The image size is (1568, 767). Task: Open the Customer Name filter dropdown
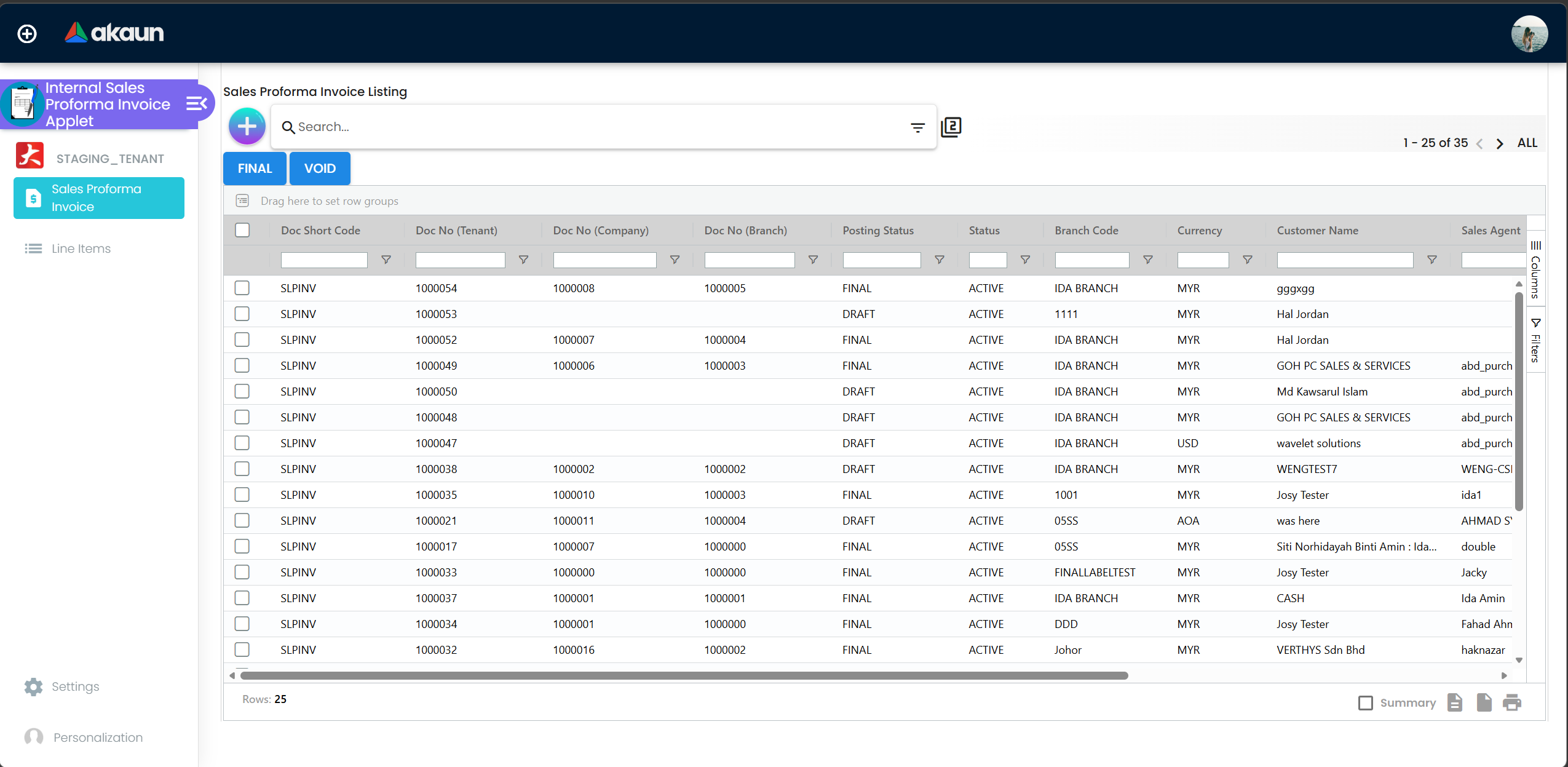(1431, 260)
